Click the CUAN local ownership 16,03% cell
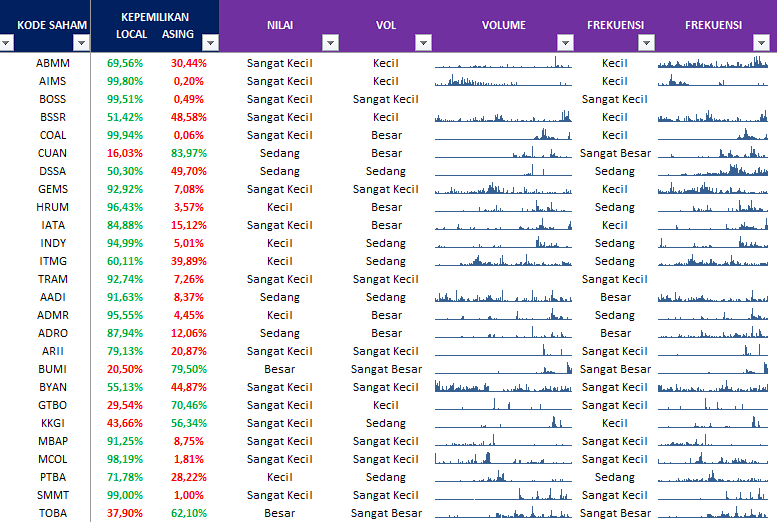The image size is (777, 522). (x=125, y=153)
